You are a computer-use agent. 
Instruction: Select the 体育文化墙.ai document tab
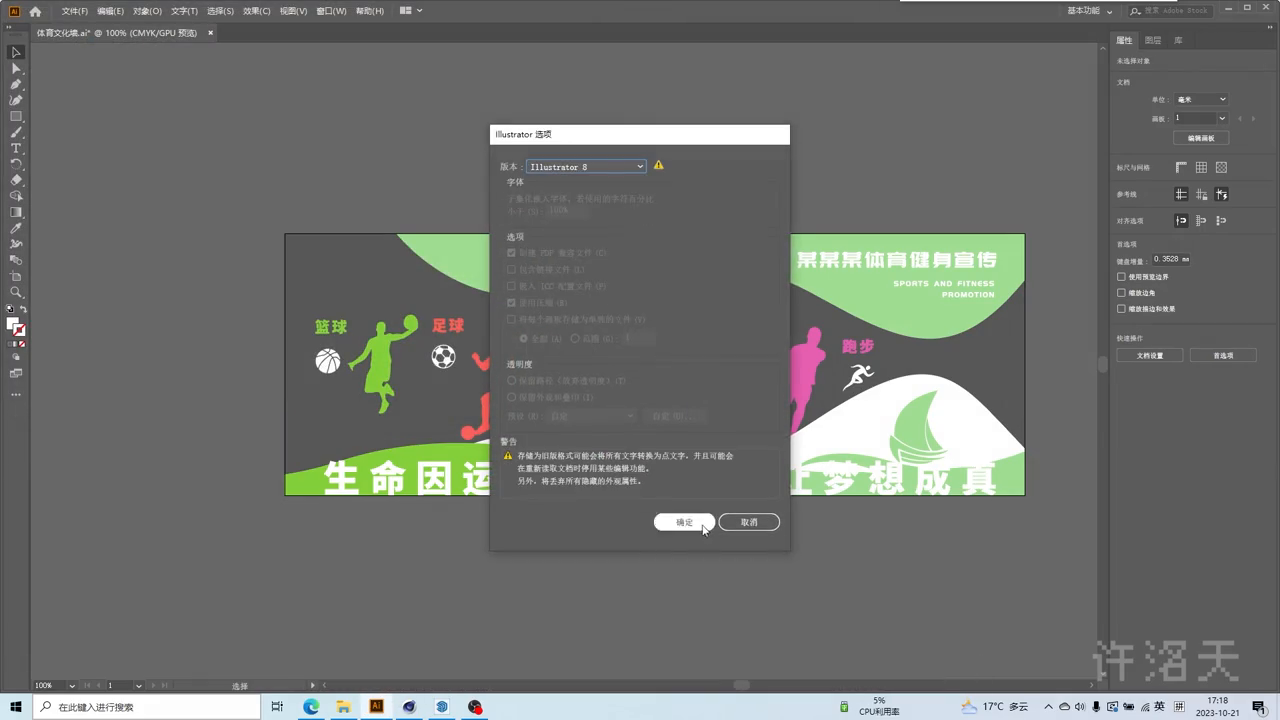pos(125,33)
